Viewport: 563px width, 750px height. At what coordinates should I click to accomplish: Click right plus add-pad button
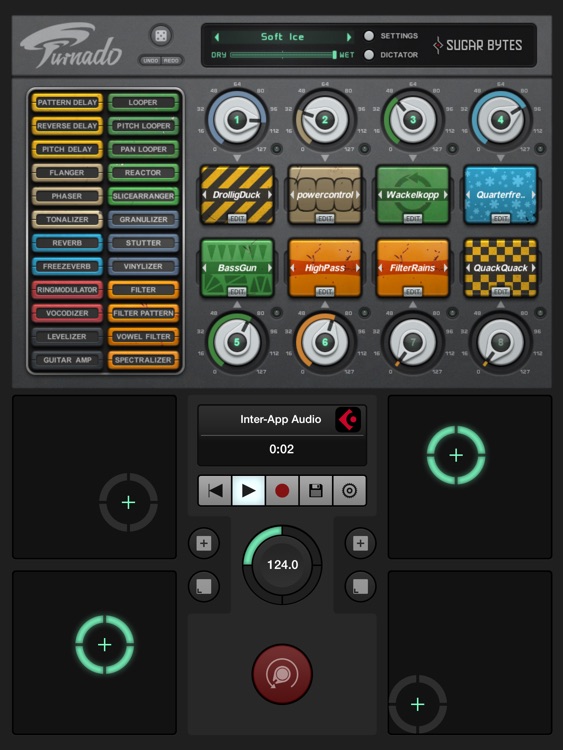(360, 543)
